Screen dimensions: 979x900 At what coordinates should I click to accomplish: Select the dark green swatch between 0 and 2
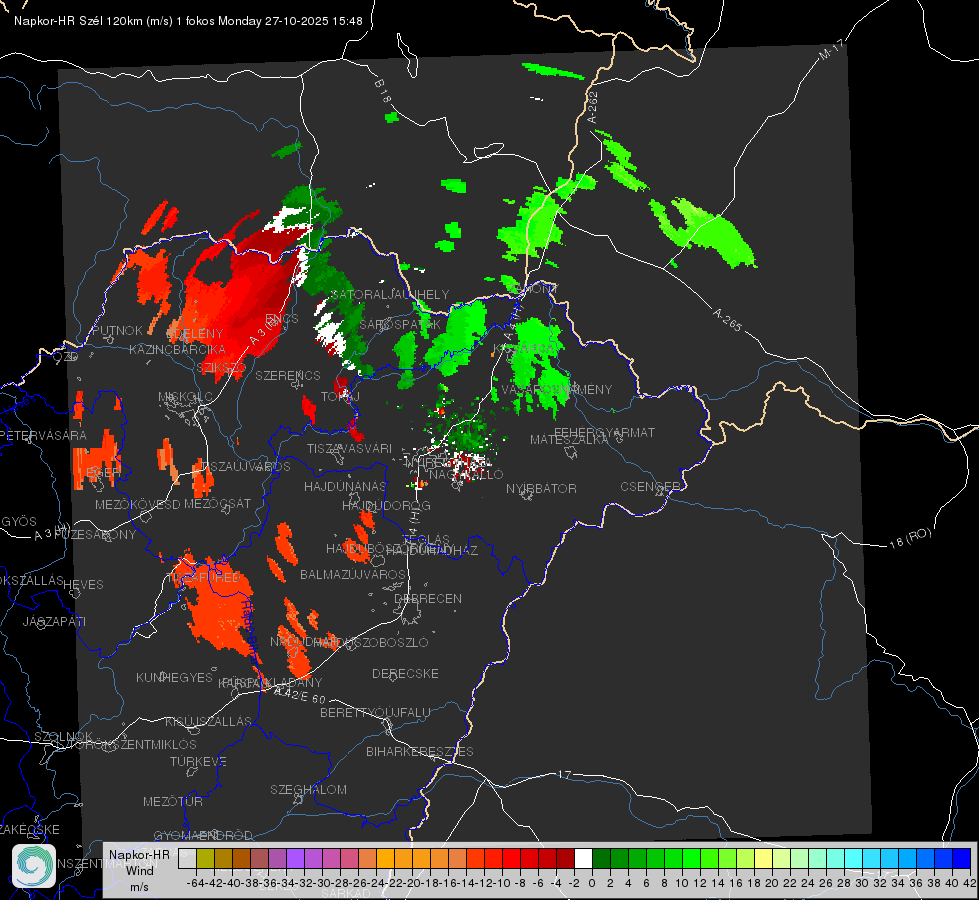click(601, 858)
